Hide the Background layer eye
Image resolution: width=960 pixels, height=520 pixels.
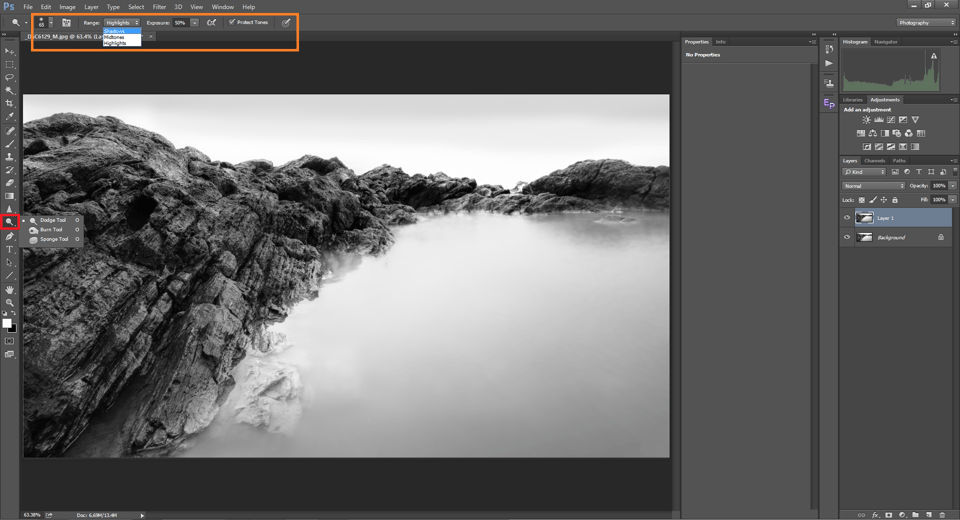(847, 237)
